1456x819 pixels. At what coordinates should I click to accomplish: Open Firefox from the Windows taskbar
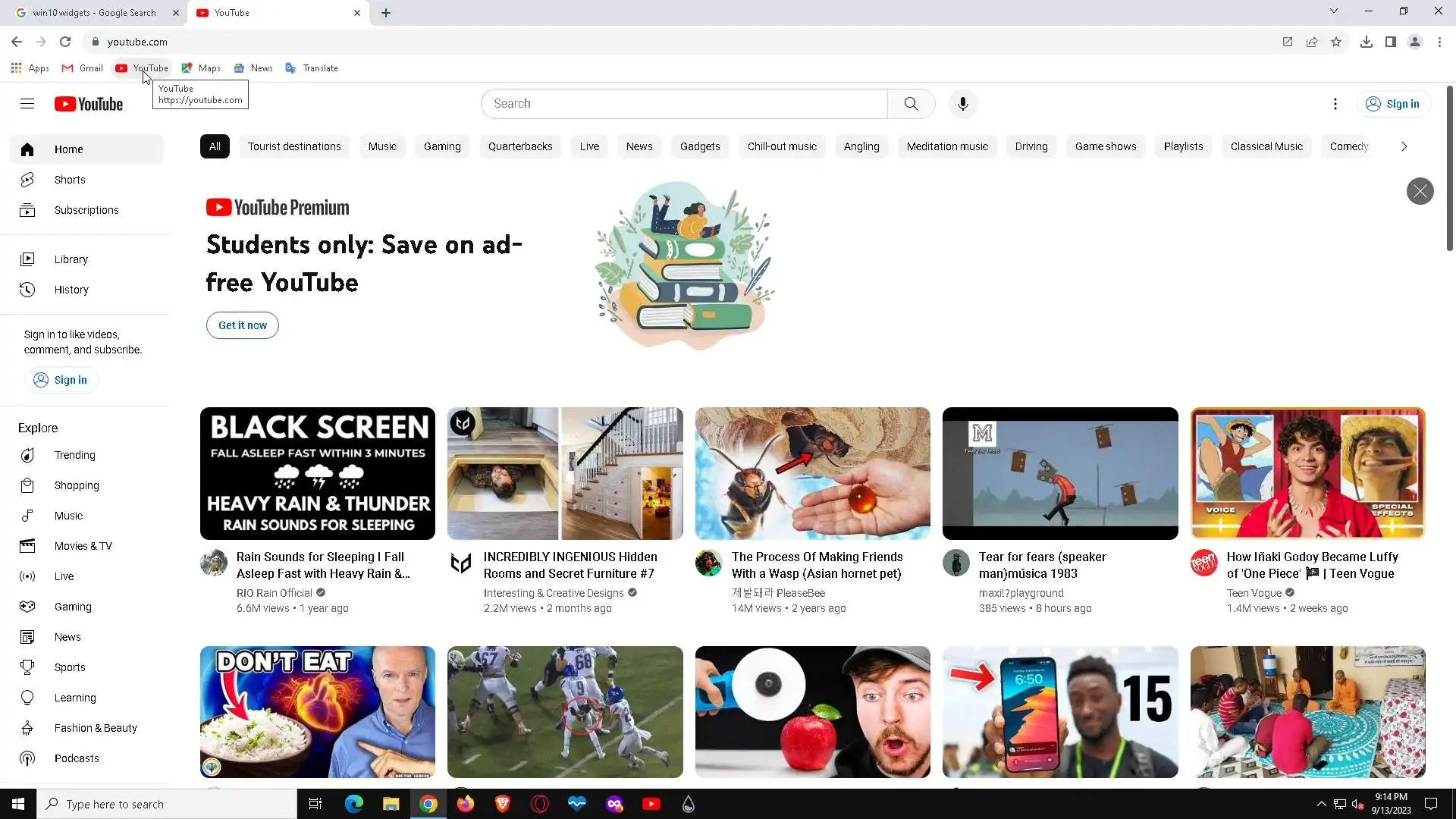pyautogui.click(x=465, y=804)
